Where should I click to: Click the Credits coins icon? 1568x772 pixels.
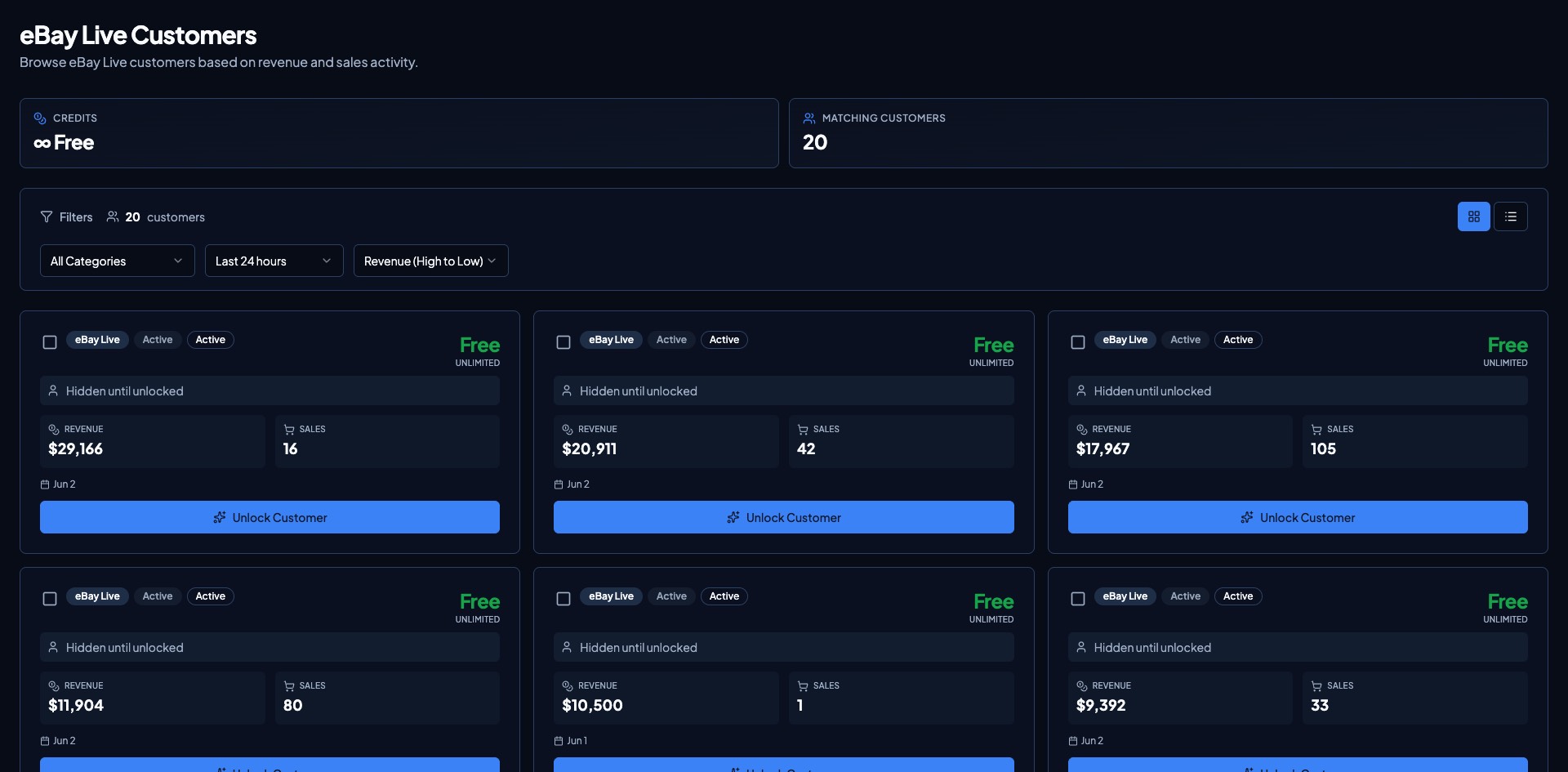40,118
